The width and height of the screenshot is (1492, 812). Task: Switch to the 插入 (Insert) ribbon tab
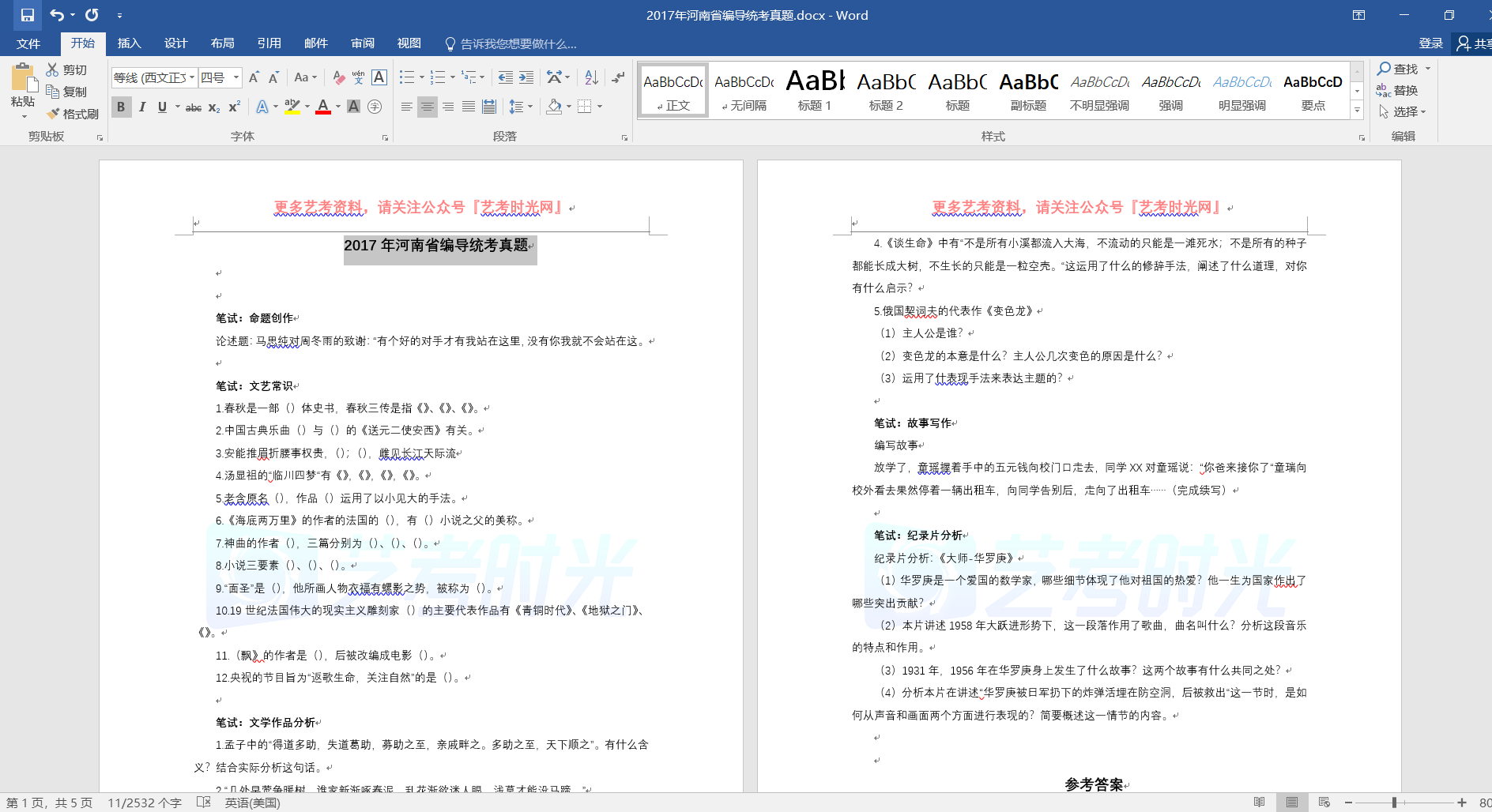[129, 43]
